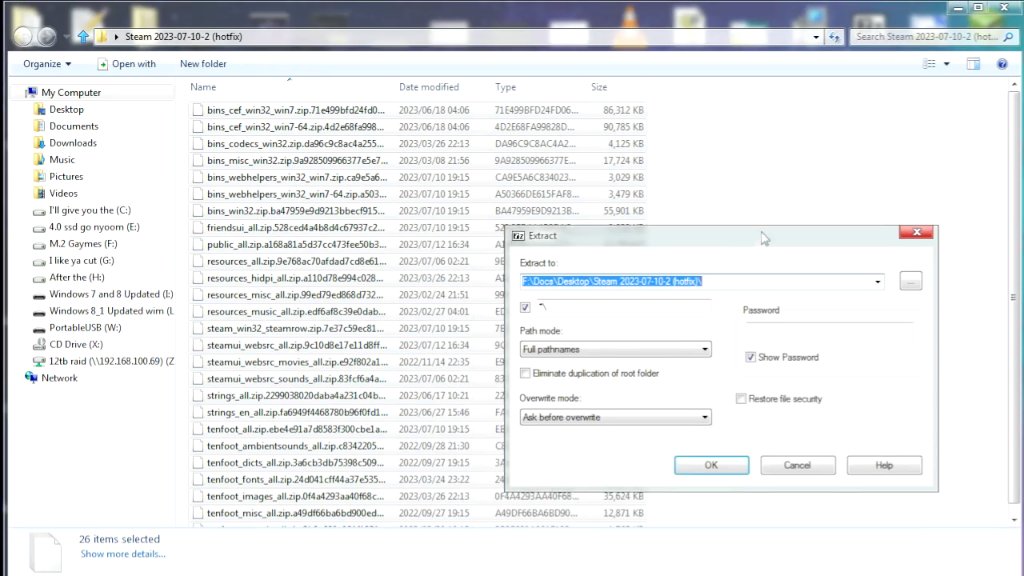Toggle the checkbox below the Extract to path
Viewport: 1024px width, 576px height.
[x=525, y=307]
